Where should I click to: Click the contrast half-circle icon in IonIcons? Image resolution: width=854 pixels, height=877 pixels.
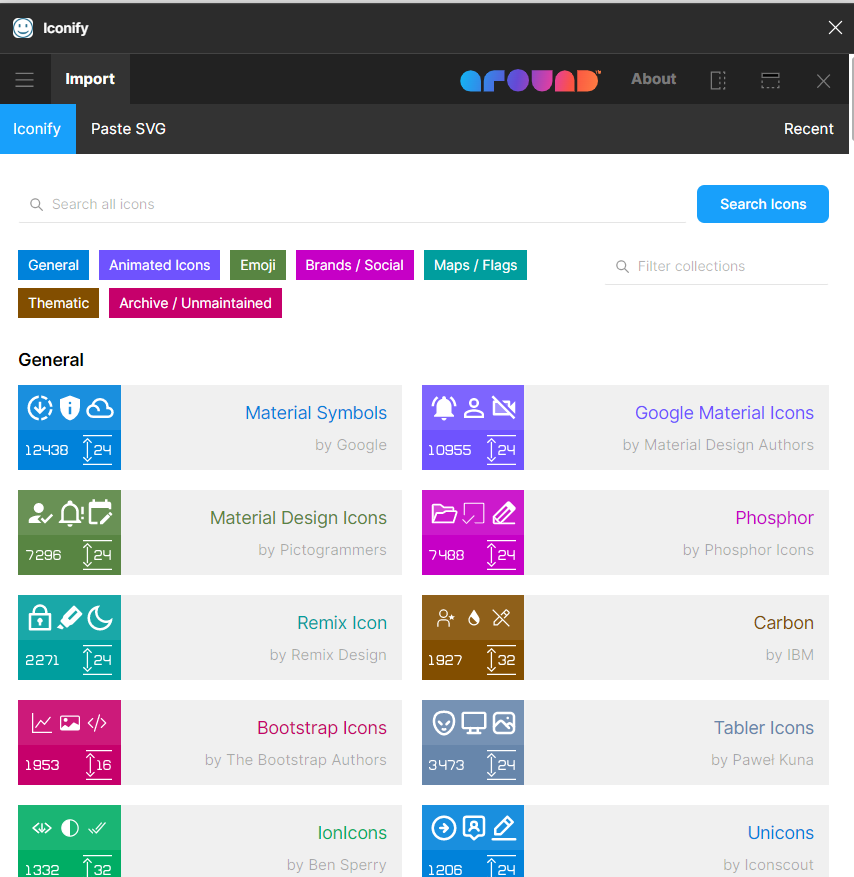click(x=70, y=828)
